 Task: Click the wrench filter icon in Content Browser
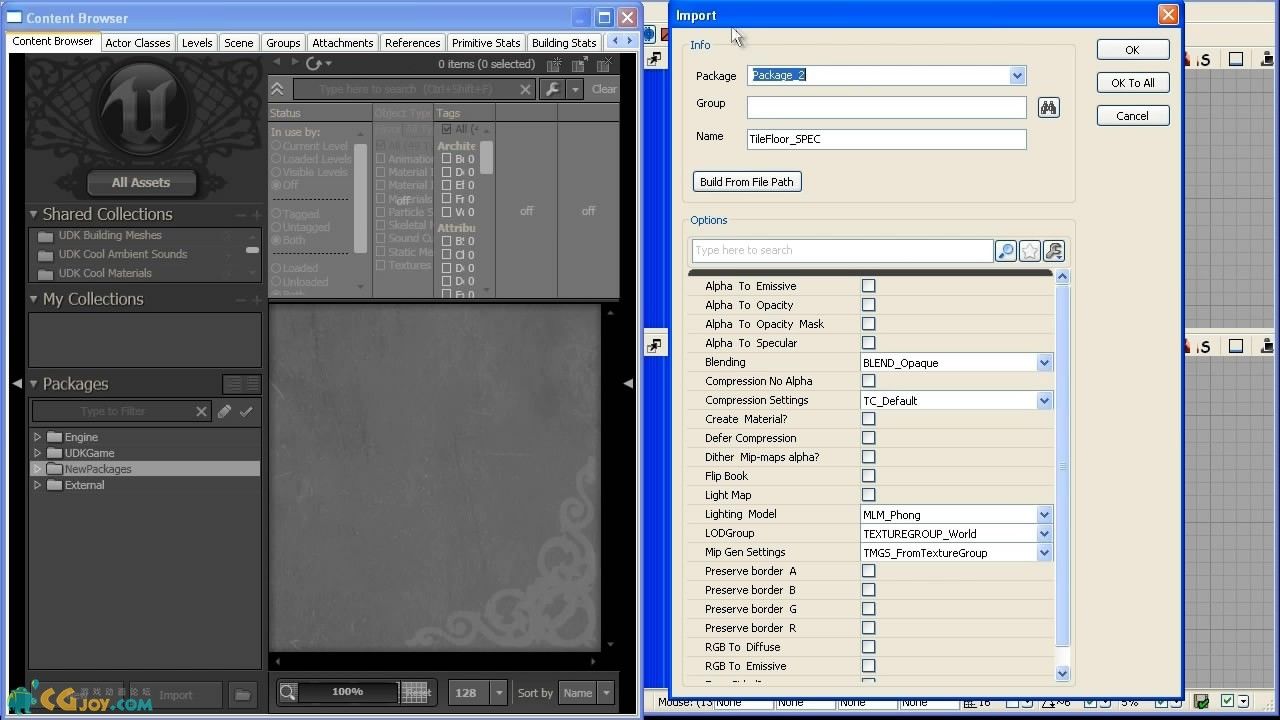551,89
